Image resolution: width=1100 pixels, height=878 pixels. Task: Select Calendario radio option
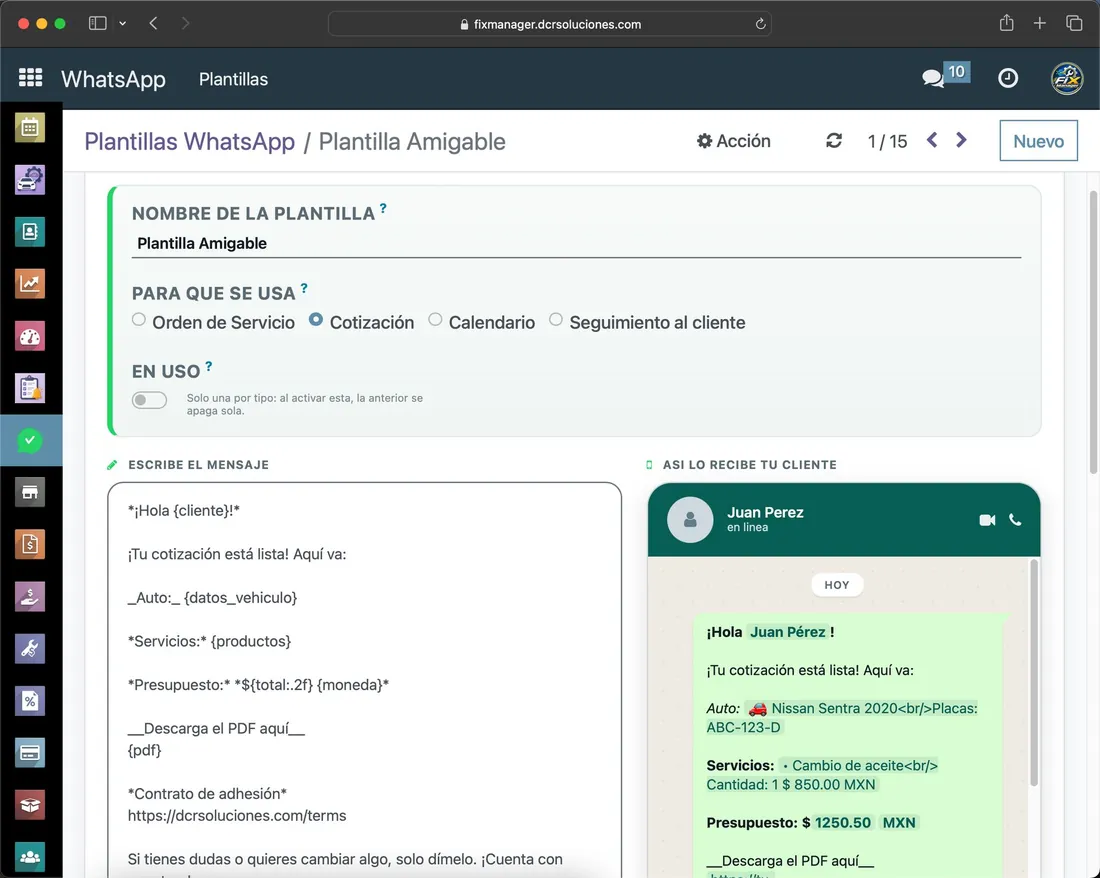[x=435, y=320]
